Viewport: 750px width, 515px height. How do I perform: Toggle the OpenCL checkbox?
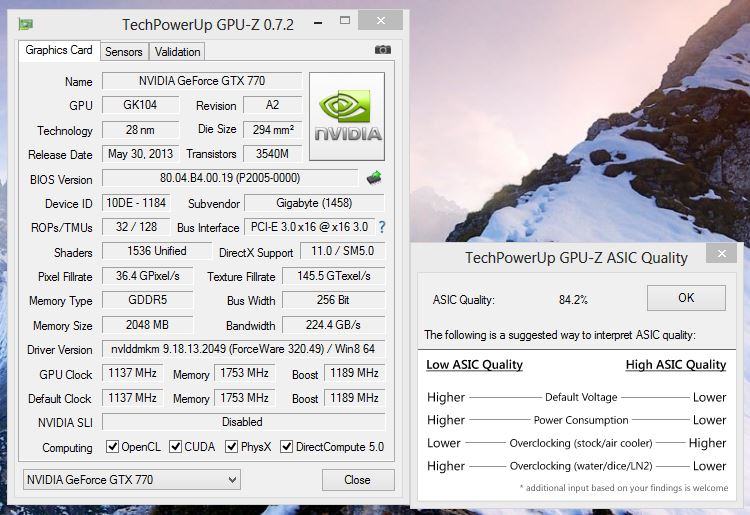(112, 447)
